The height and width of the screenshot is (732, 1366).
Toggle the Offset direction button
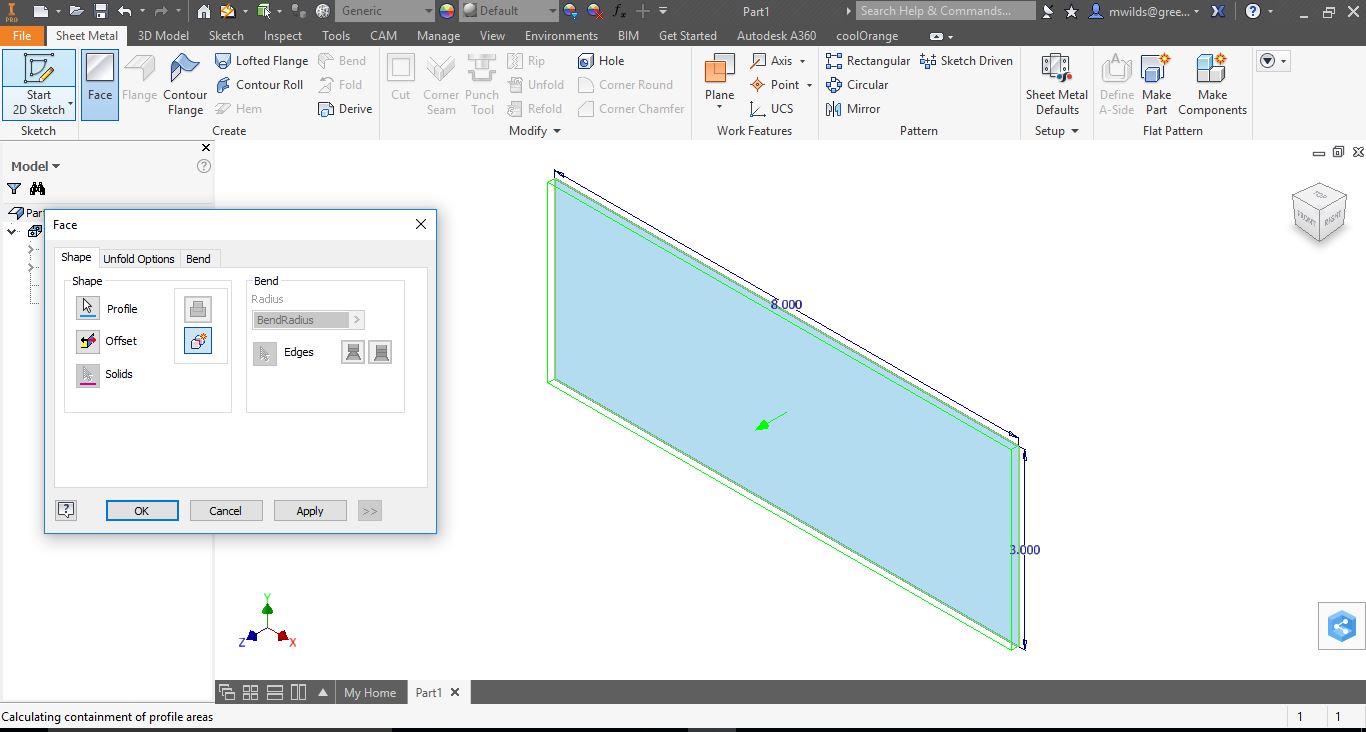click(88, 341)
